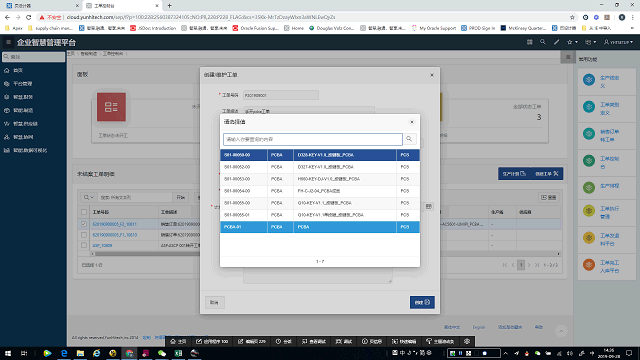Open the table search column dropdown
640x360 pixels.
click(x=89, y=197)
